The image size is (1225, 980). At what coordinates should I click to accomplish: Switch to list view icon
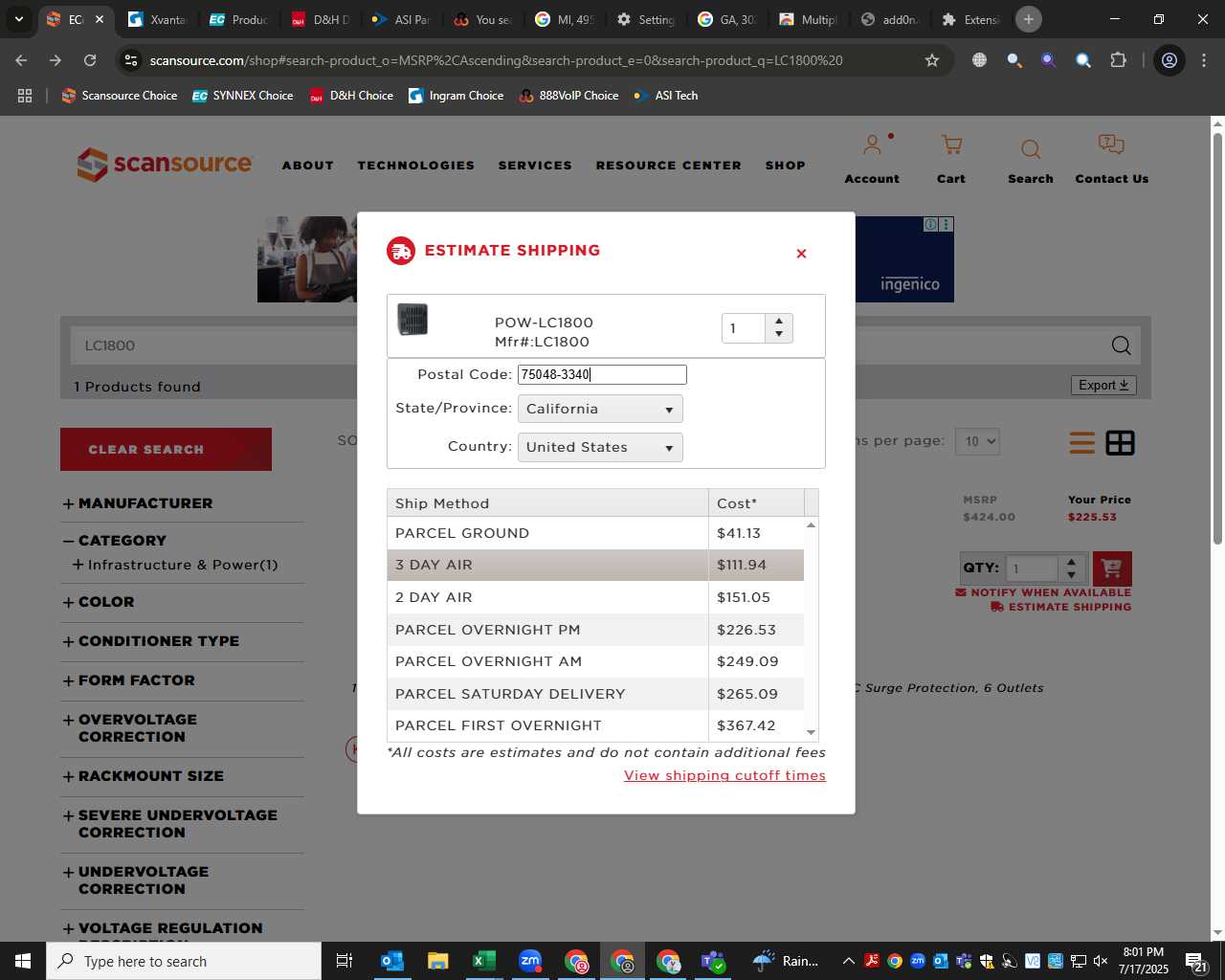point(1082,443)
